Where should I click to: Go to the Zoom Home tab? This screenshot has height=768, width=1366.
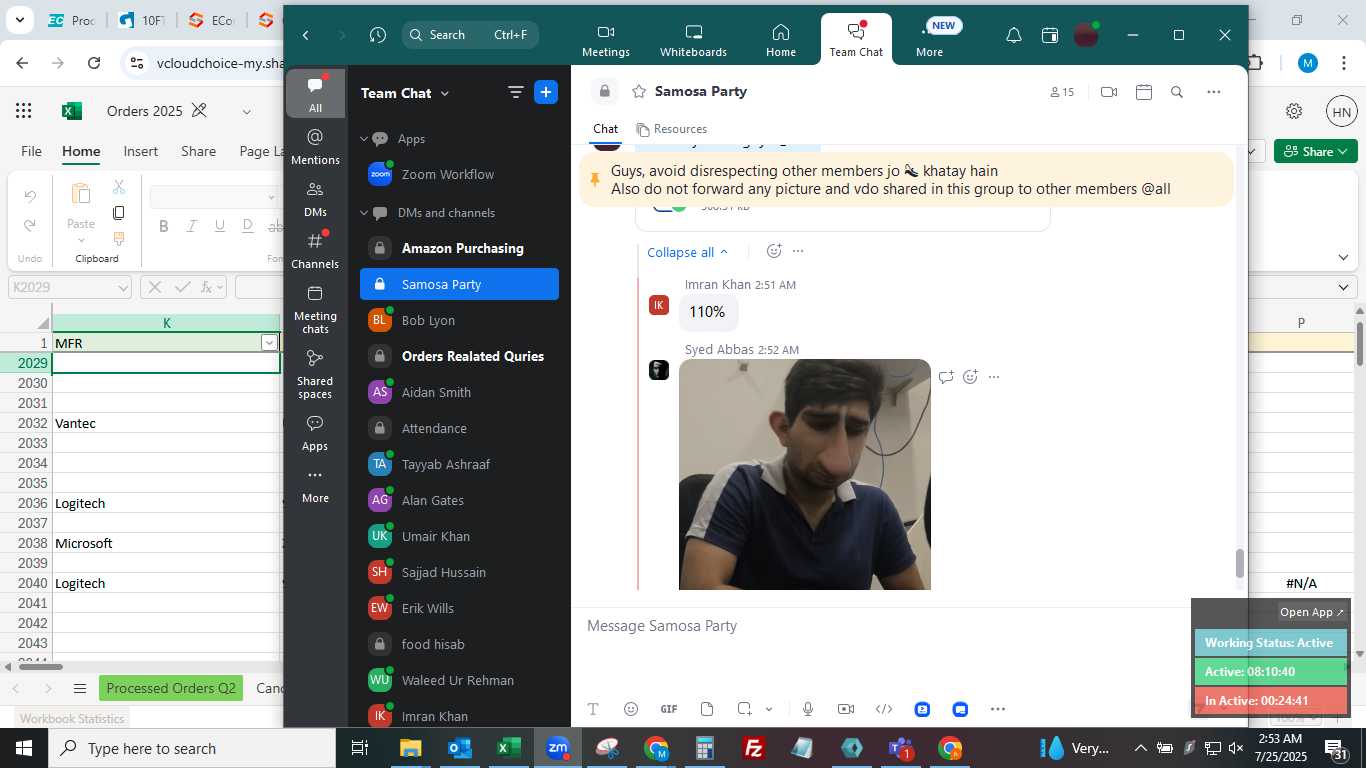pos(781,40)
